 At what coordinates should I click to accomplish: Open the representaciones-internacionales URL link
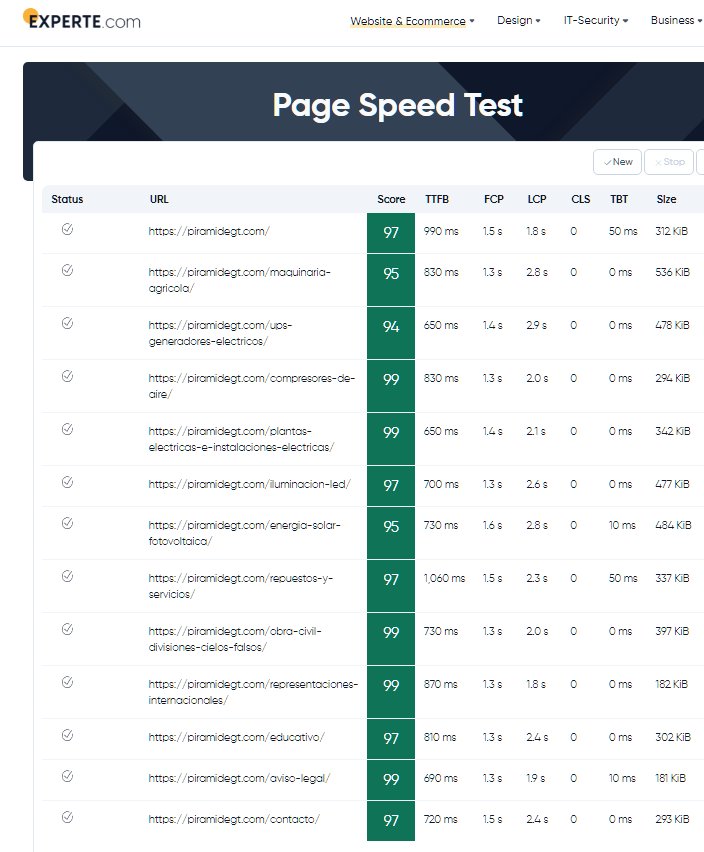[x=252, y=692]
